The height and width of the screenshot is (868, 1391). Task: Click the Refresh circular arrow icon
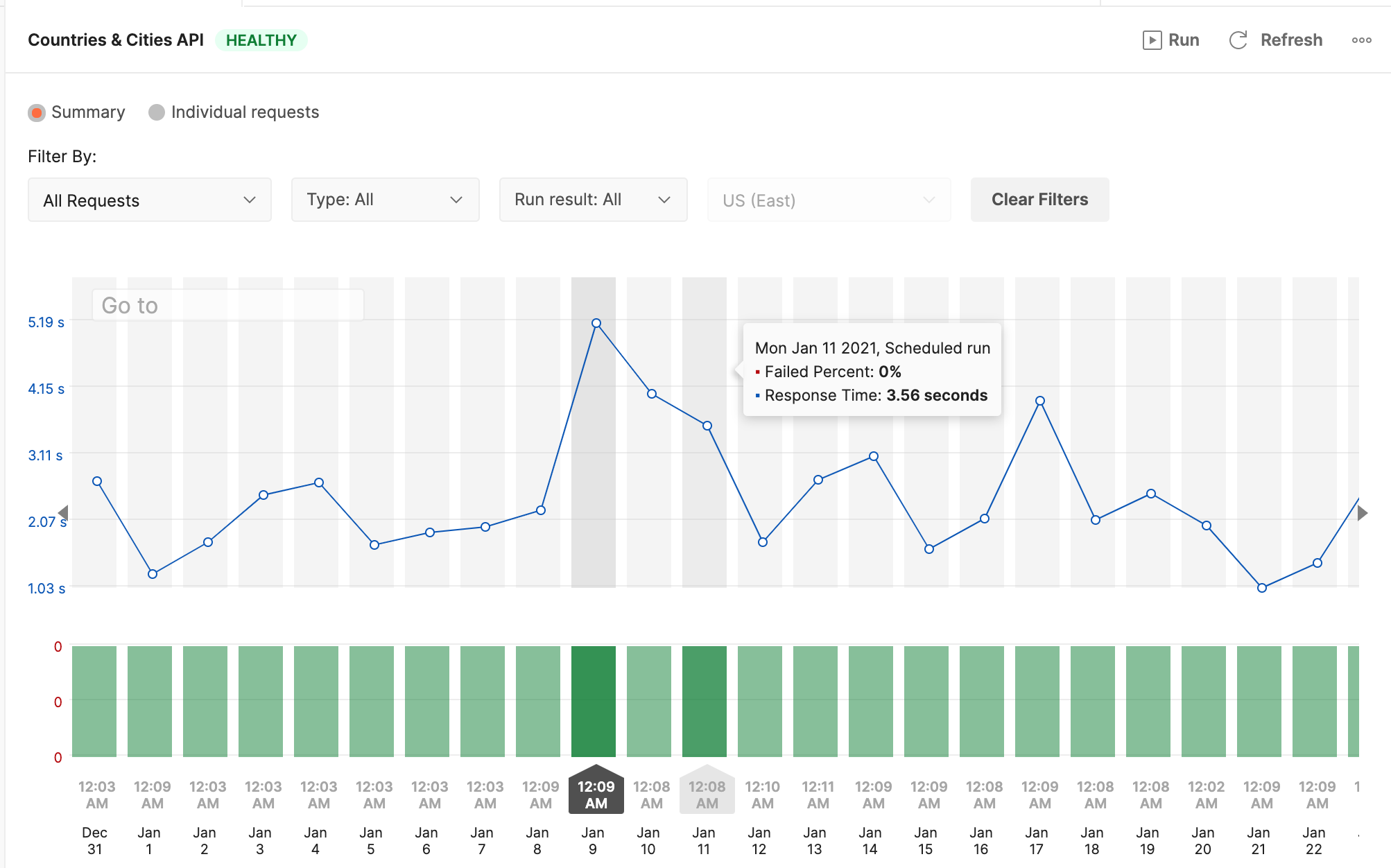pyautogui.click(x=1238, y=40)
